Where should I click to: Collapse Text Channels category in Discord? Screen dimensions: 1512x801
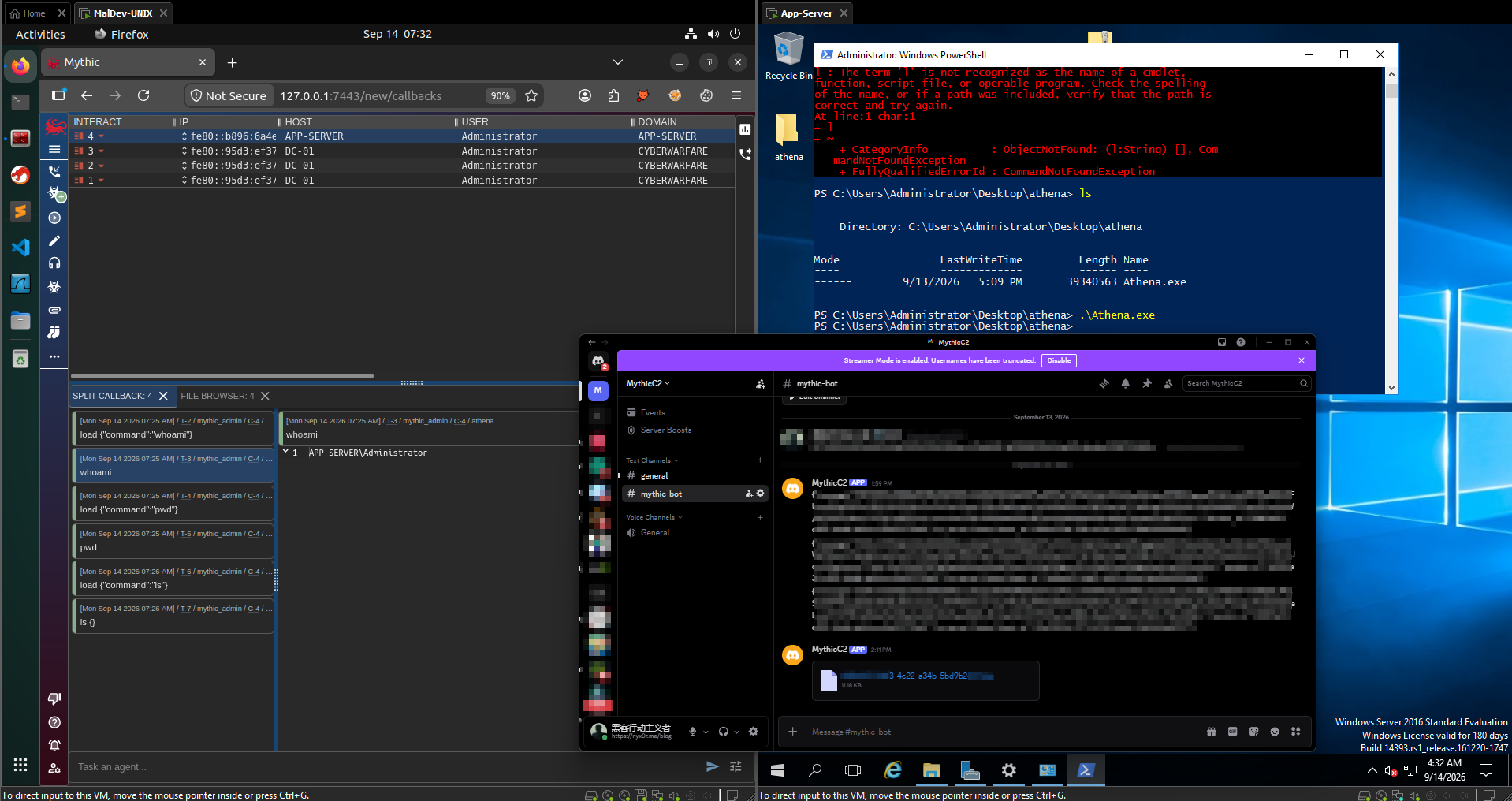coord(652,460)
